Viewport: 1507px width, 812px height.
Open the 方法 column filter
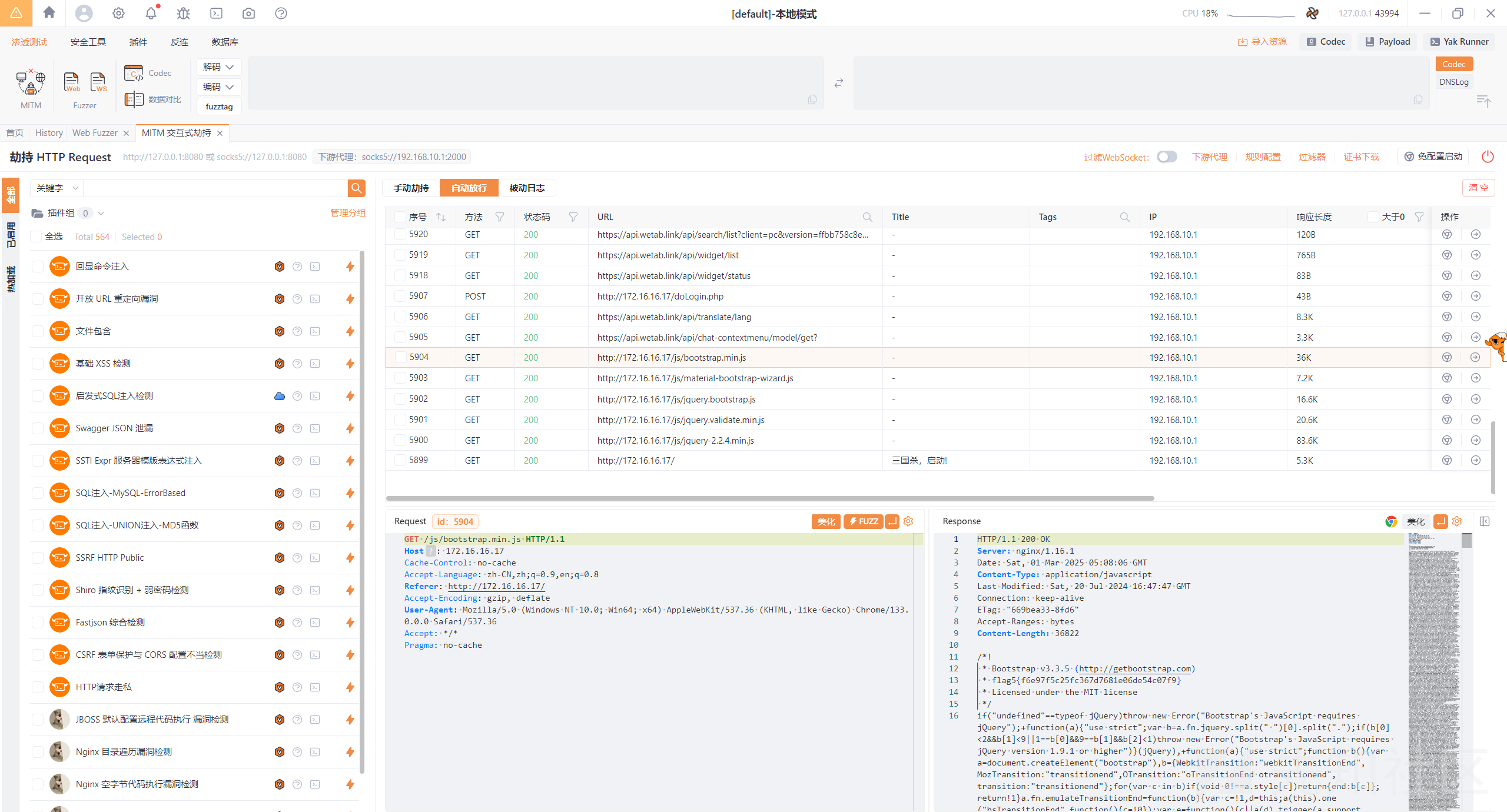pos(500,217)
